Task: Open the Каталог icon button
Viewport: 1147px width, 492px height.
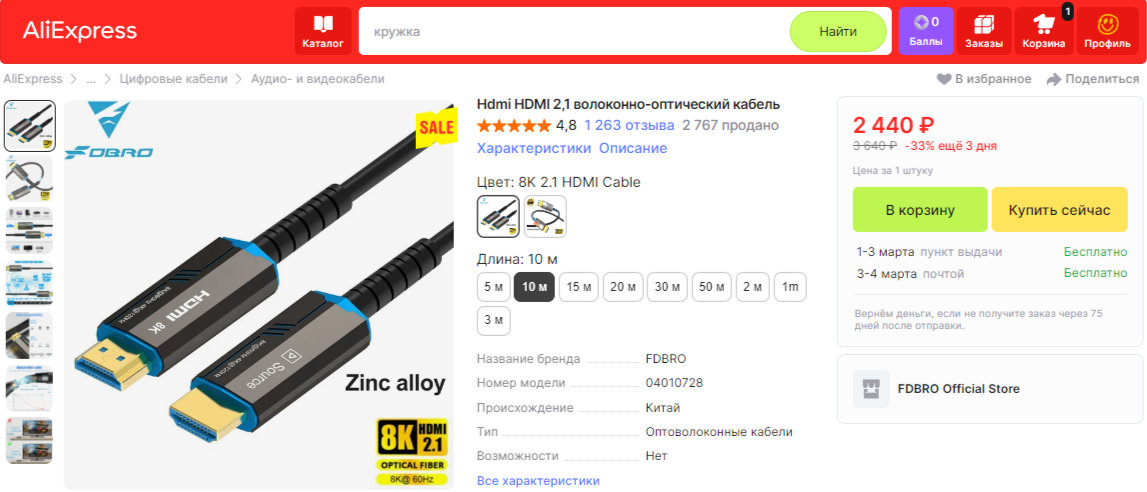Action: (323, 24)
